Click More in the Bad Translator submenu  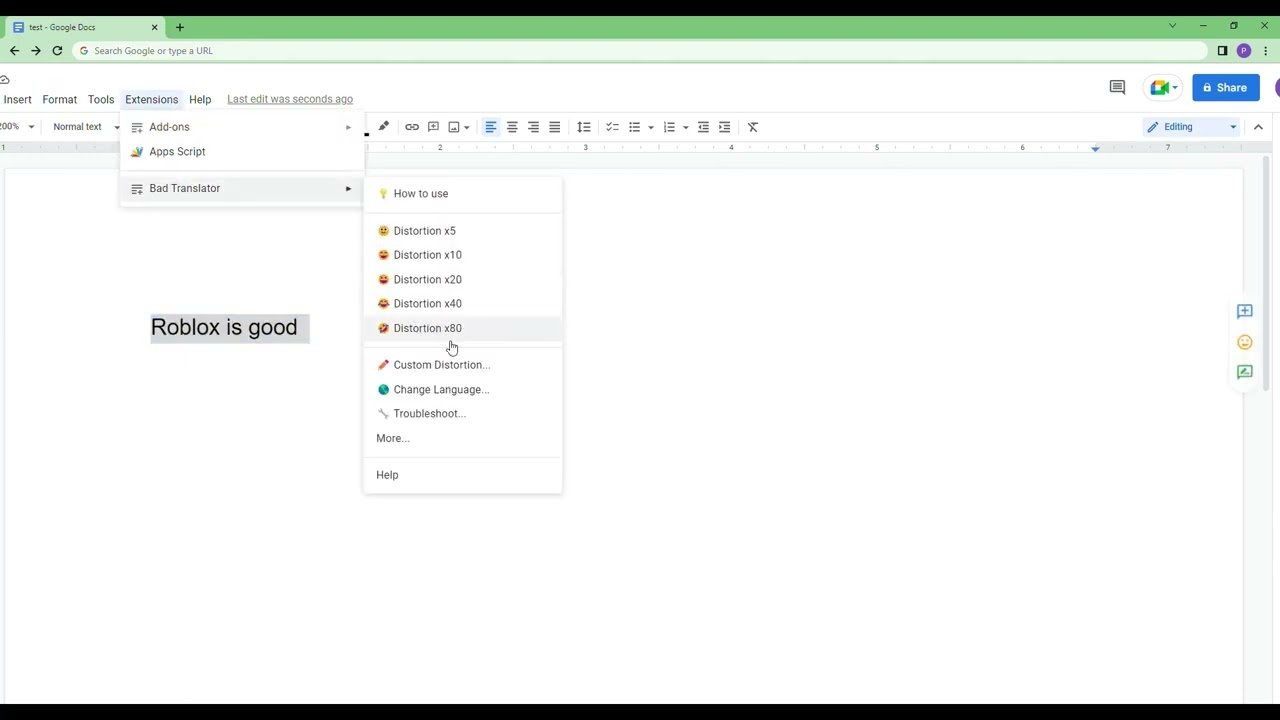coord(463,438)
